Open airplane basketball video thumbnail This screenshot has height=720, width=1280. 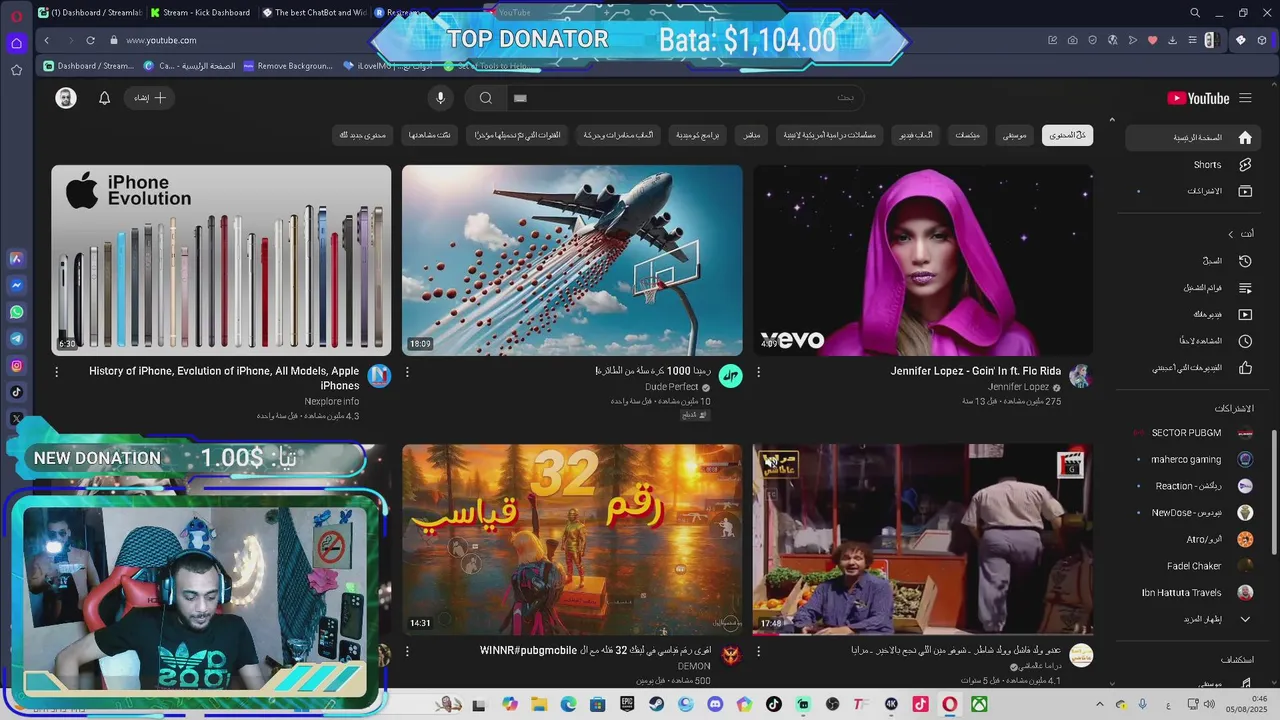click(572, 260)
